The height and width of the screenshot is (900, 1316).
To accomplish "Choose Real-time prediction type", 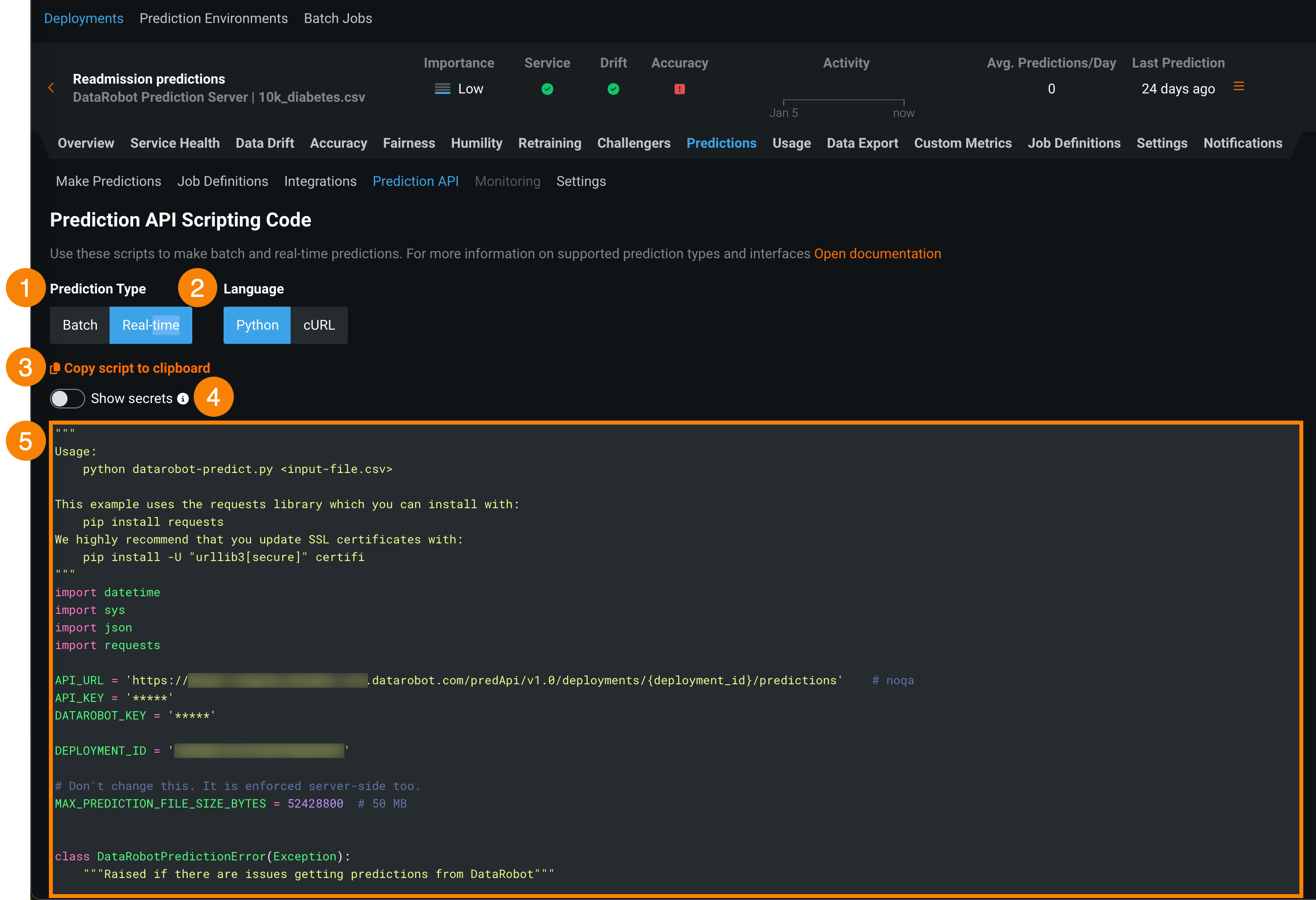I will point(151,325).
